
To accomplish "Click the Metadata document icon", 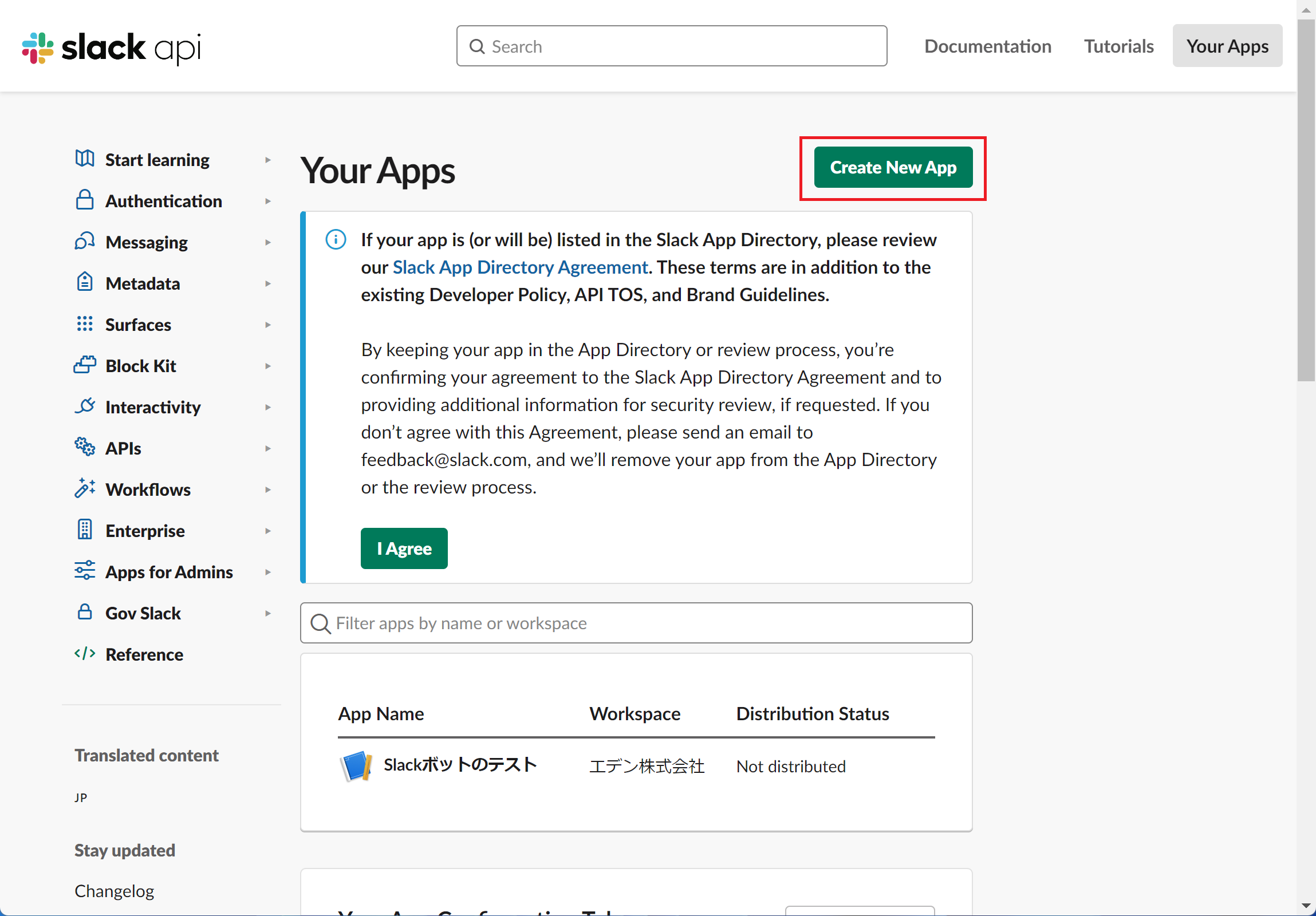I will (x=85, y=282).
